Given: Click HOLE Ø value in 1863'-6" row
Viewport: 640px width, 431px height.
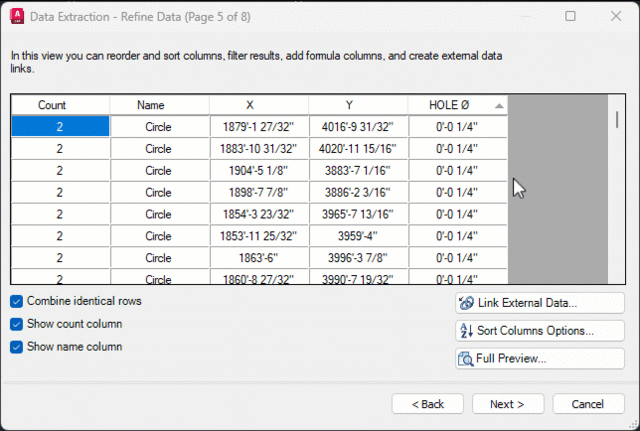Looking at the screenshot, I should tap(457, 258).
